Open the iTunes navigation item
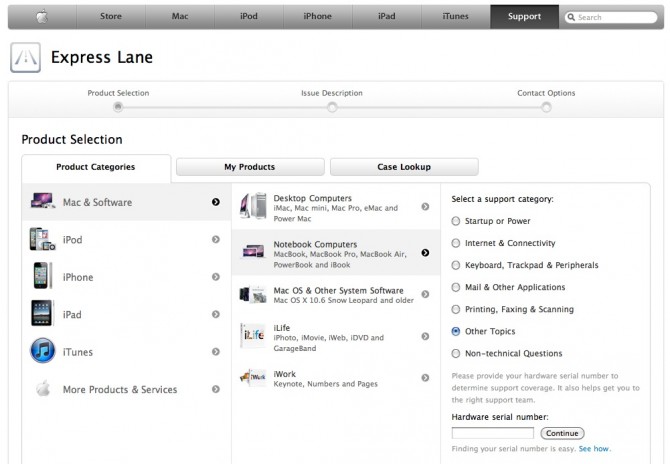The image size is (670, 464). (455, 17)
